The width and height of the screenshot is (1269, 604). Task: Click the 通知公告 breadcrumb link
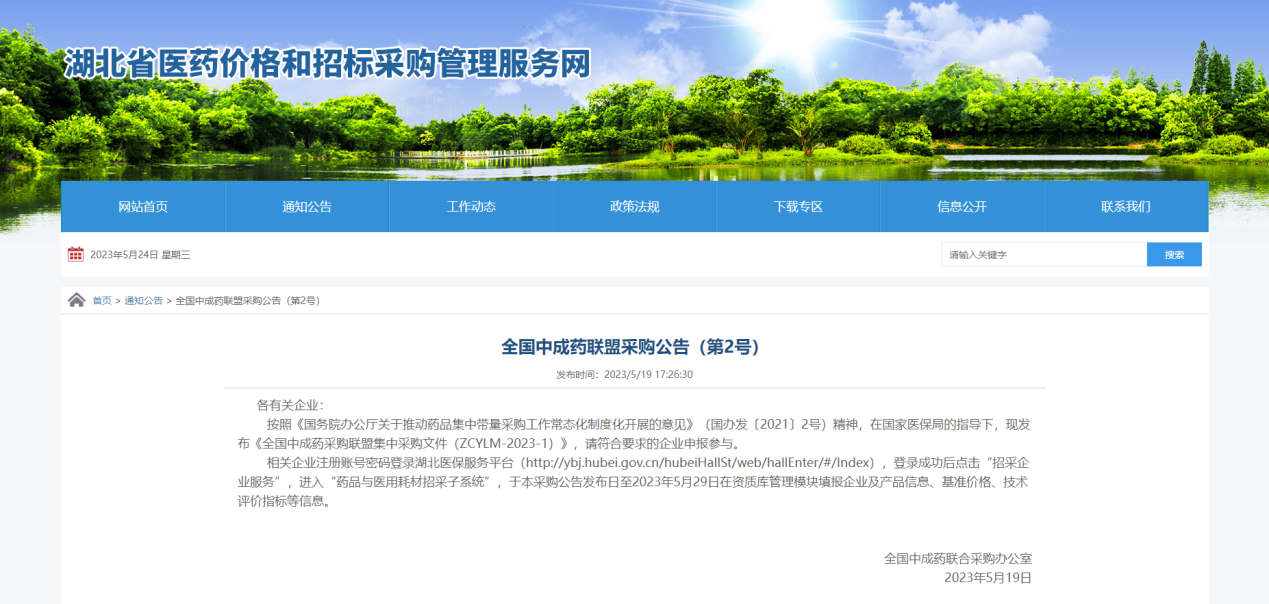[143, 301]
